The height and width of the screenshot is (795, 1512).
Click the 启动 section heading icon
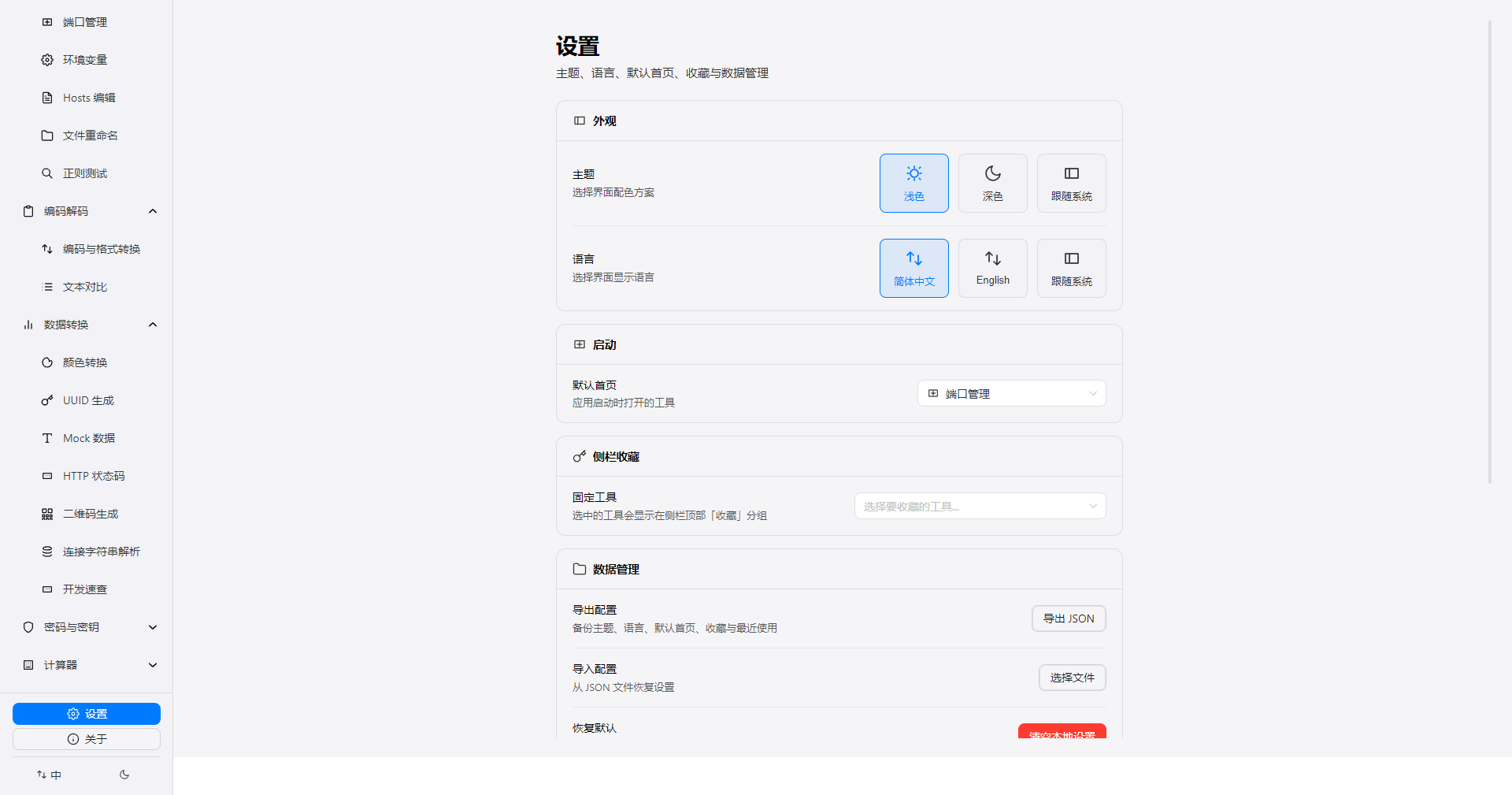(x=580, y=344)
